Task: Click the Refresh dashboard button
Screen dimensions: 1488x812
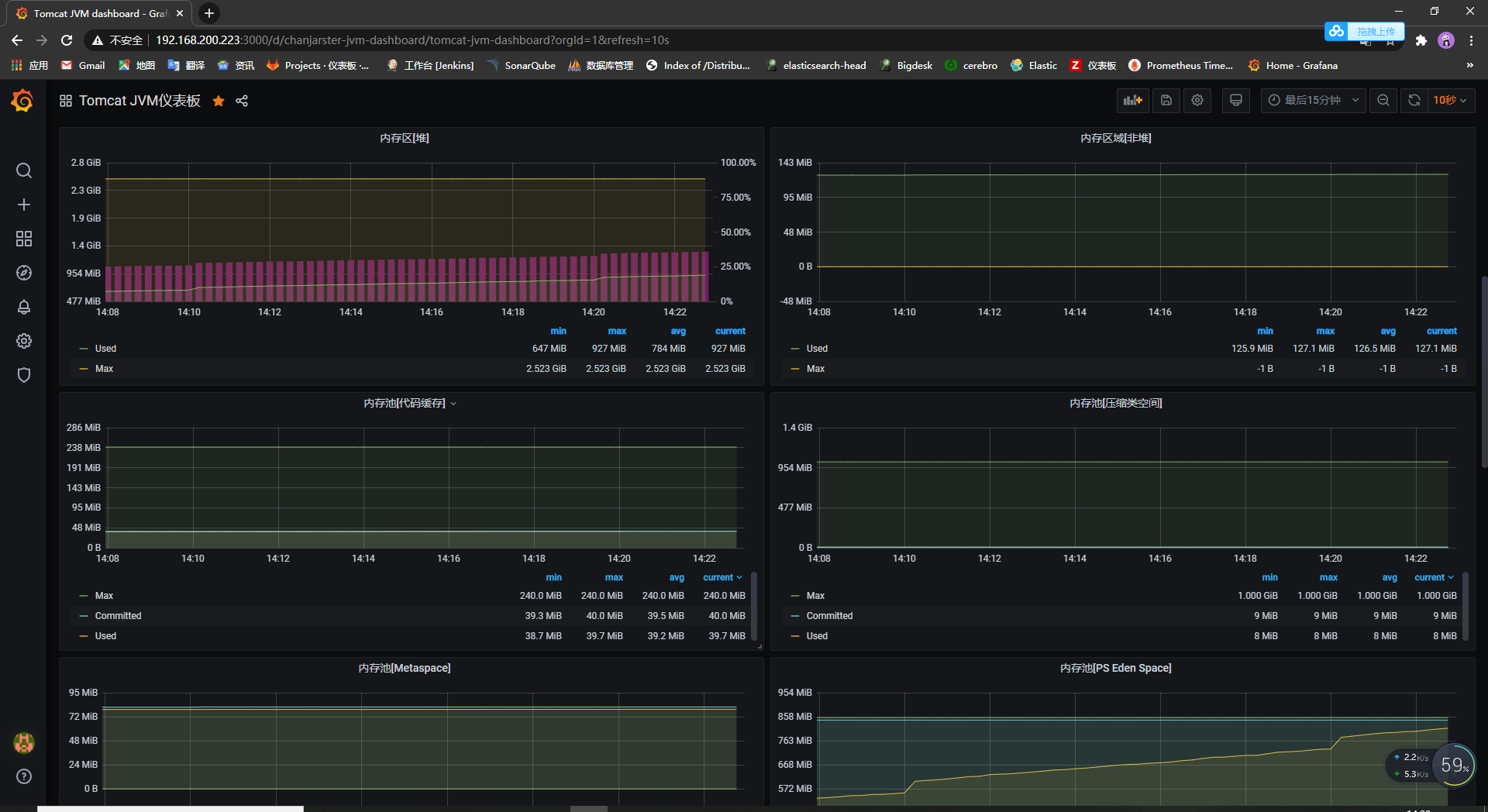Action: point(1414,100)
